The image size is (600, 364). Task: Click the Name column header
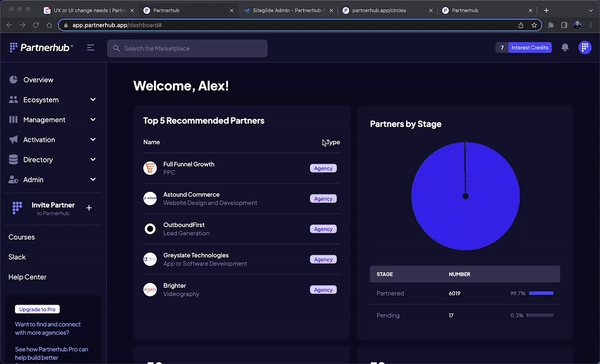(x=152, y=142)
